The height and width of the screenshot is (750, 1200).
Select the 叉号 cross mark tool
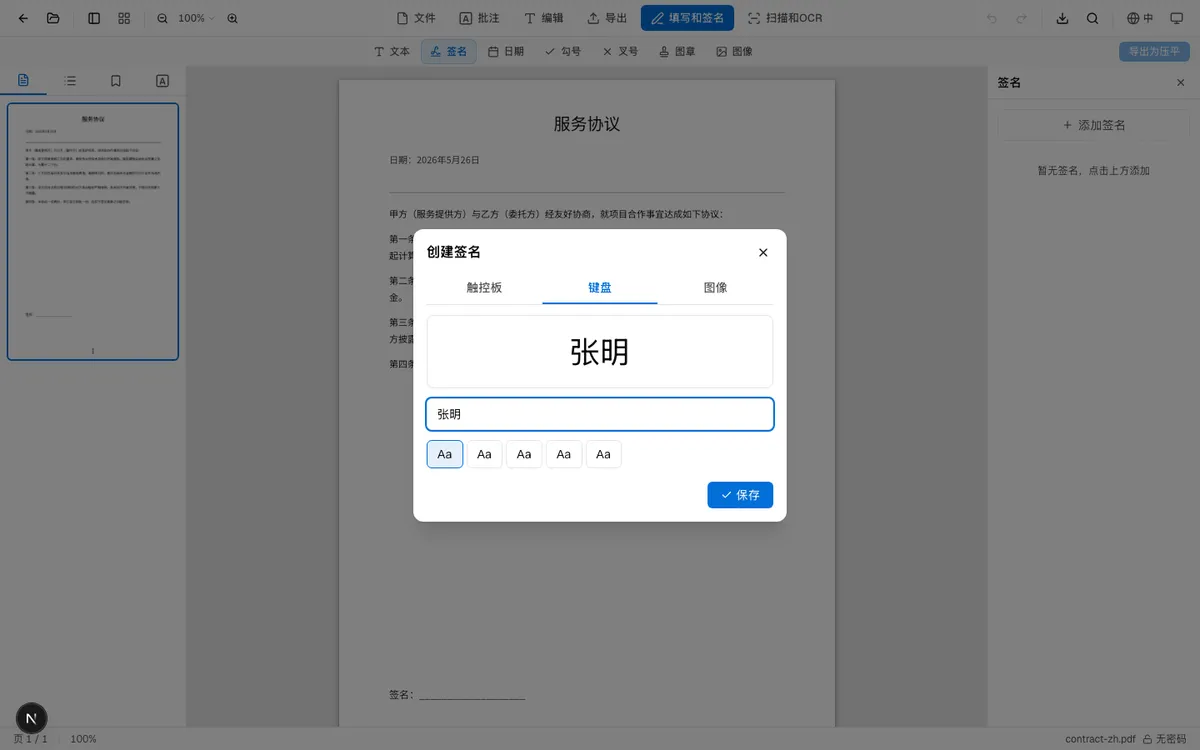click(x=620, y=51)
